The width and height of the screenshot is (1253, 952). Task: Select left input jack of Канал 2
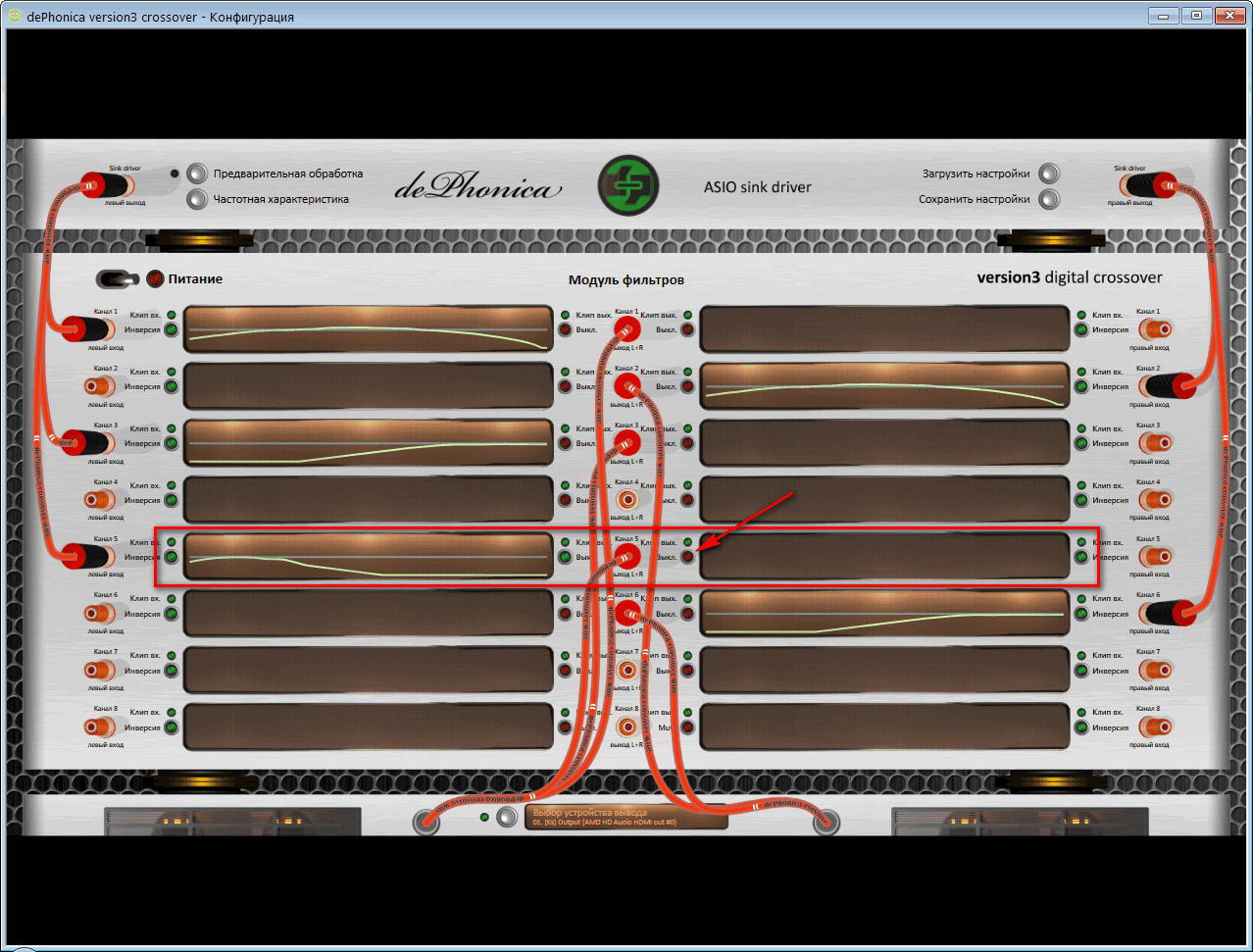tap(98, 386)
